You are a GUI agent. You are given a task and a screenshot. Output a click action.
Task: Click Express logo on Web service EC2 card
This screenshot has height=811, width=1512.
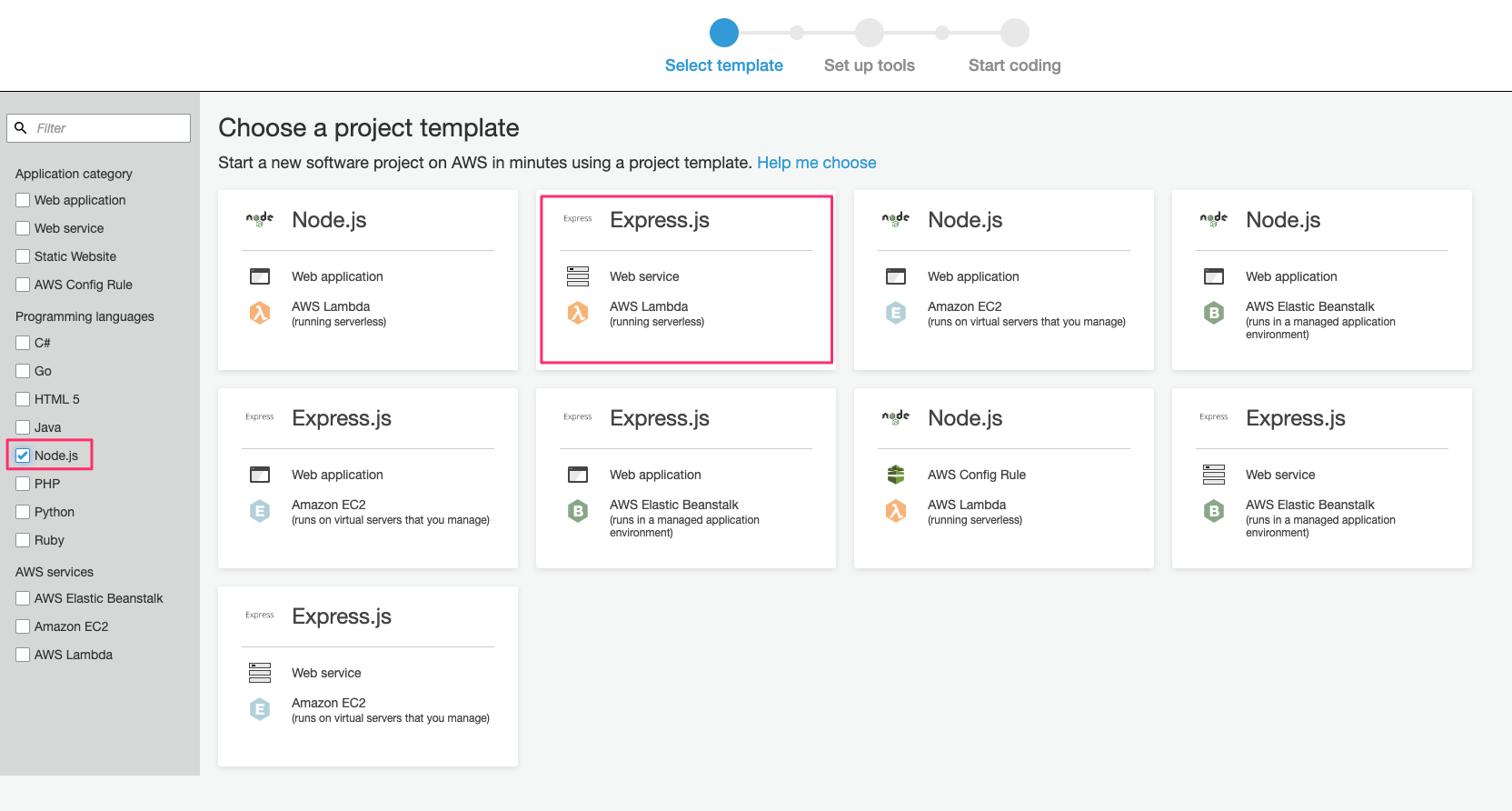[260, 615]
